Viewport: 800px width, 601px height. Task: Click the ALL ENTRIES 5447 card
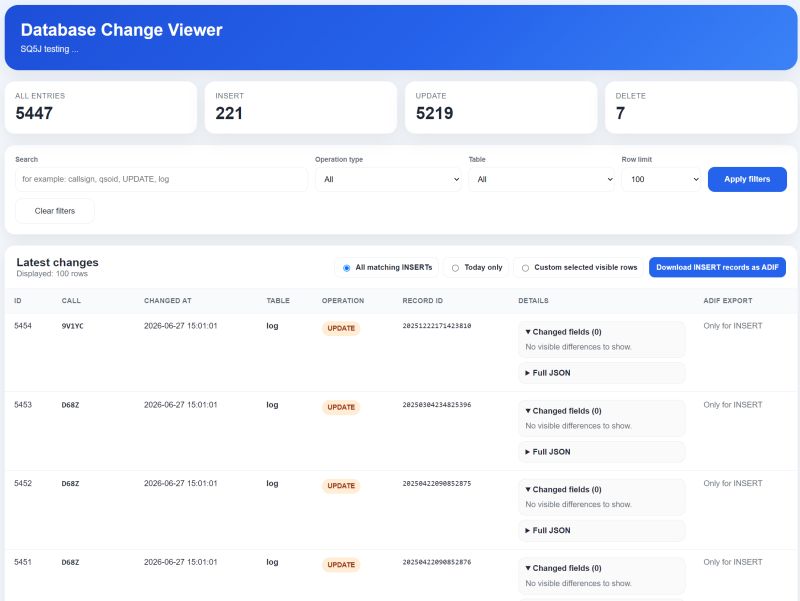(101, 107)
